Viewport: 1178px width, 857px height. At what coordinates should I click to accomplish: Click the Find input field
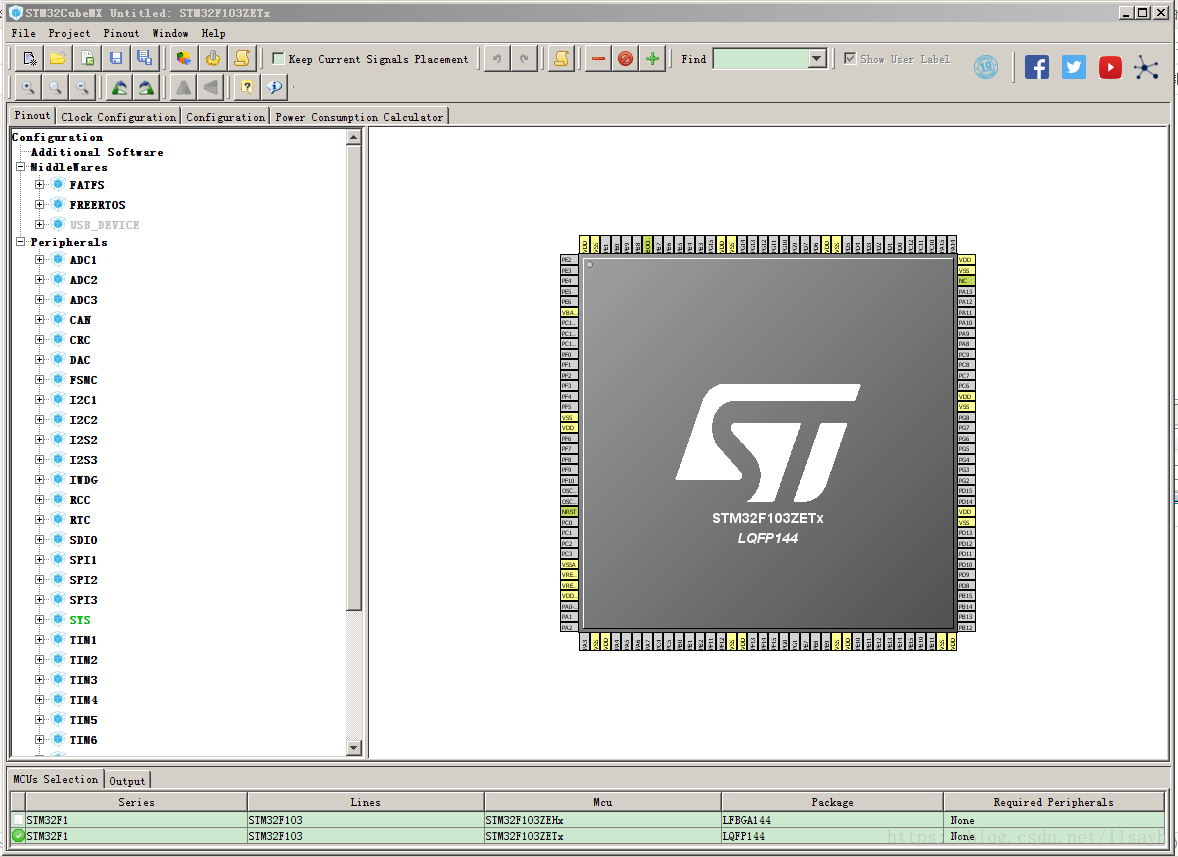[x=760, y=59]
